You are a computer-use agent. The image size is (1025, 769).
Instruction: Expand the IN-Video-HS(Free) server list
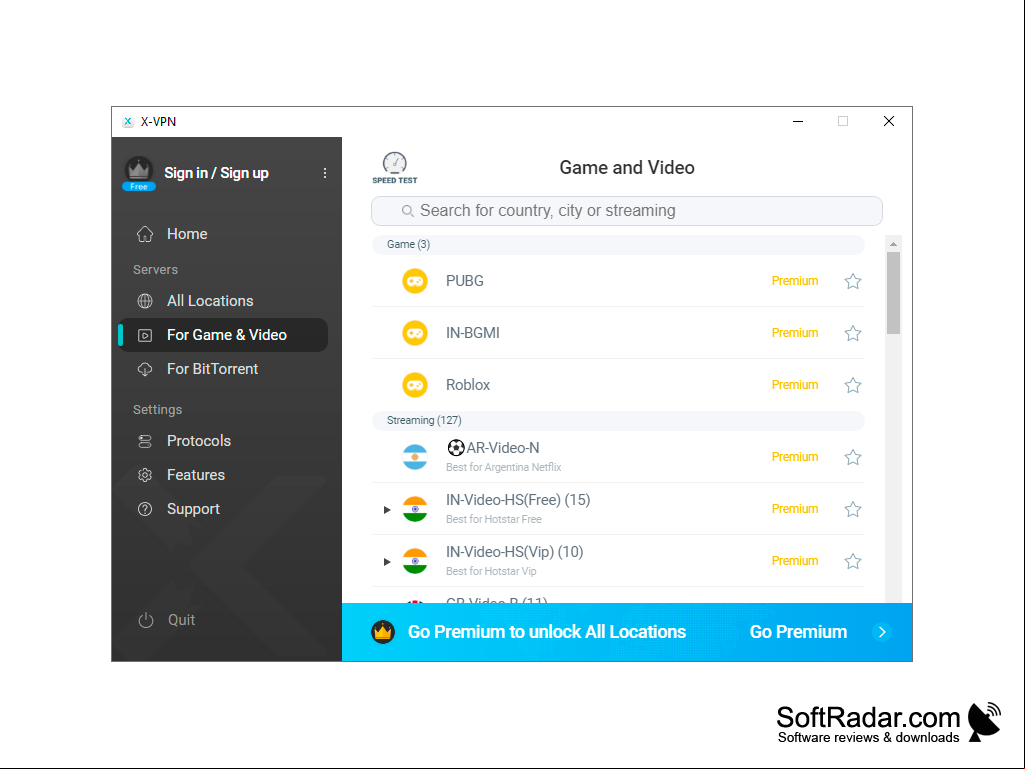387,509
